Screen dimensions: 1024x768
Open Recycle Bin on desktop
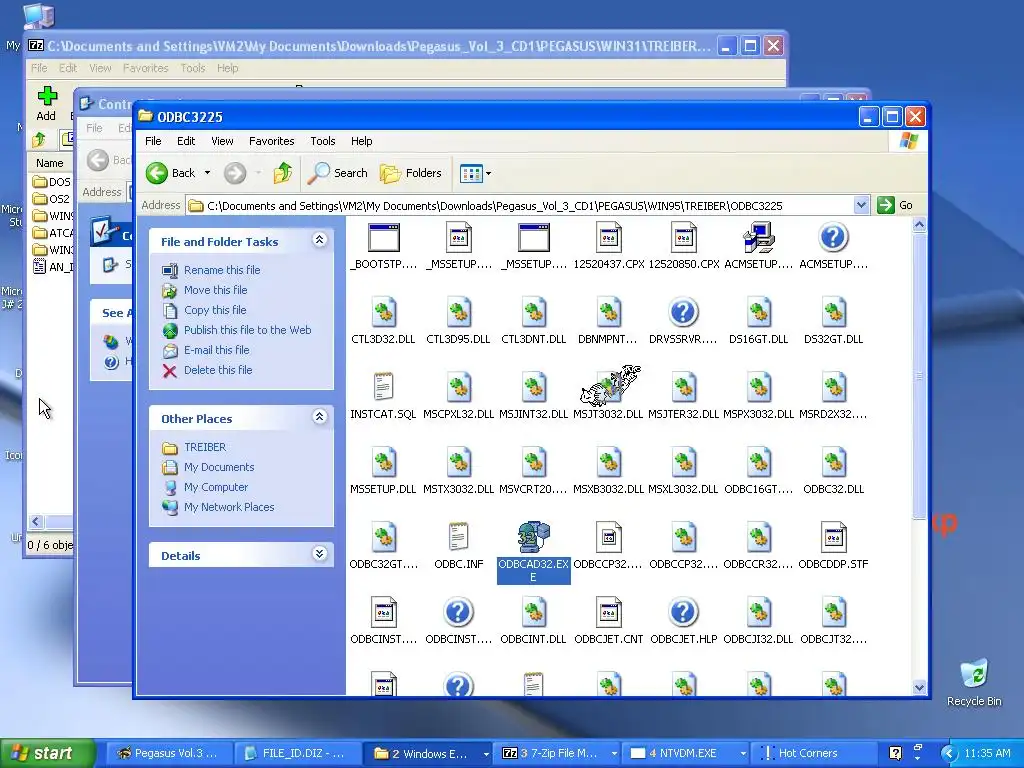[974, 682]
